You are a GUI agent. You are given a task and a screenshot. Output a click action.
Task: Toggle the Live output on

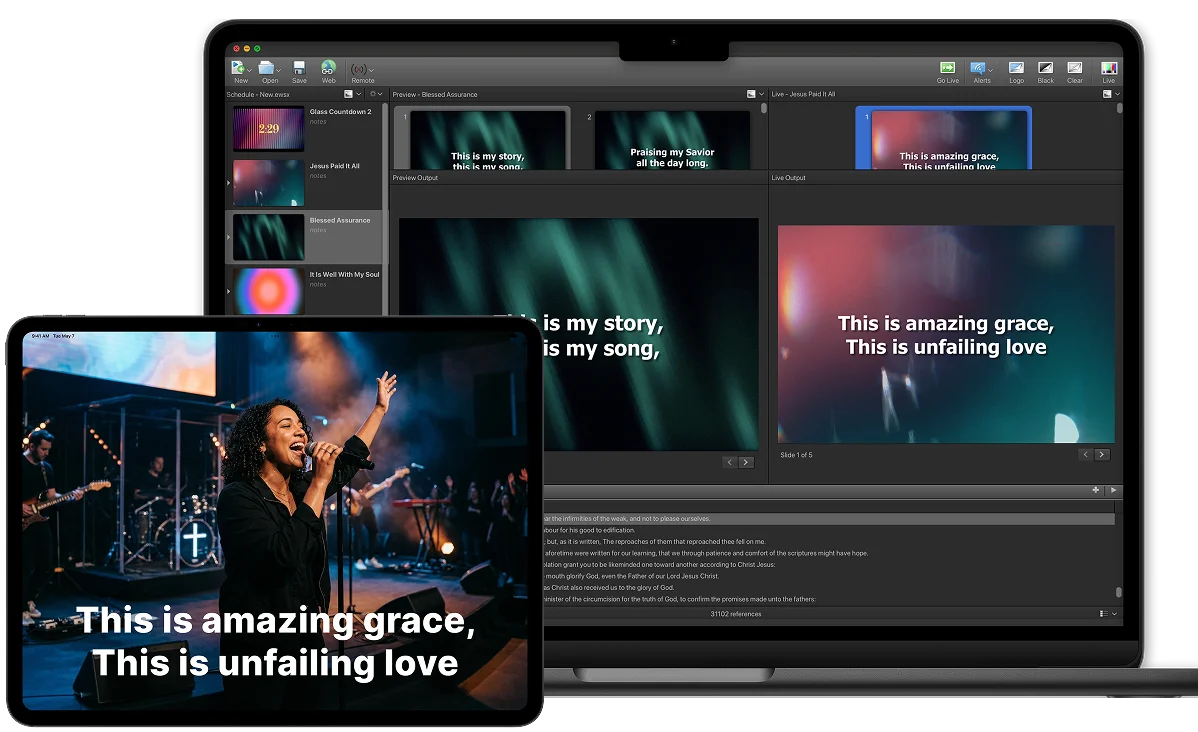pyautogui.click(x=1108, y=66)
